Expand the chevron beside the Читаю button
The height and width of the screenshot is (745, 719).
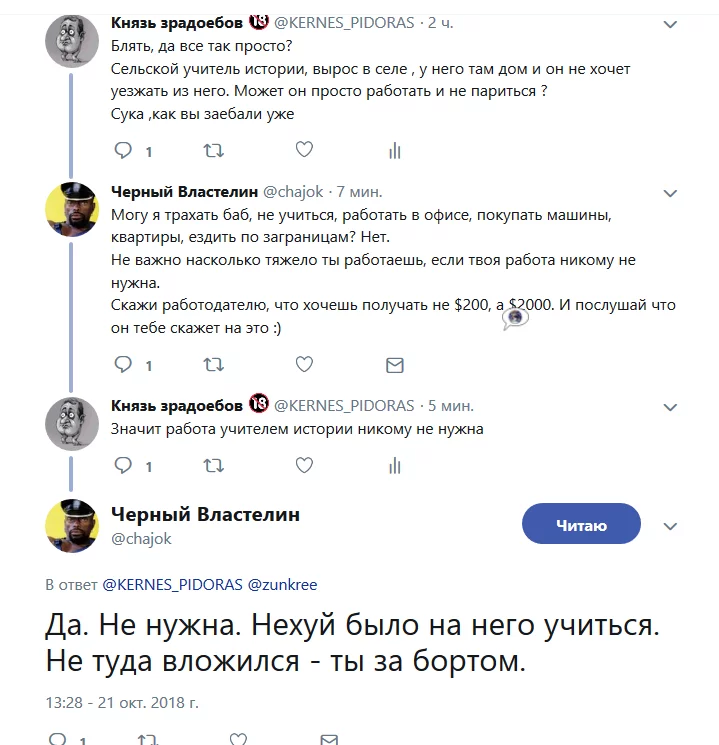tap(671, 526)
